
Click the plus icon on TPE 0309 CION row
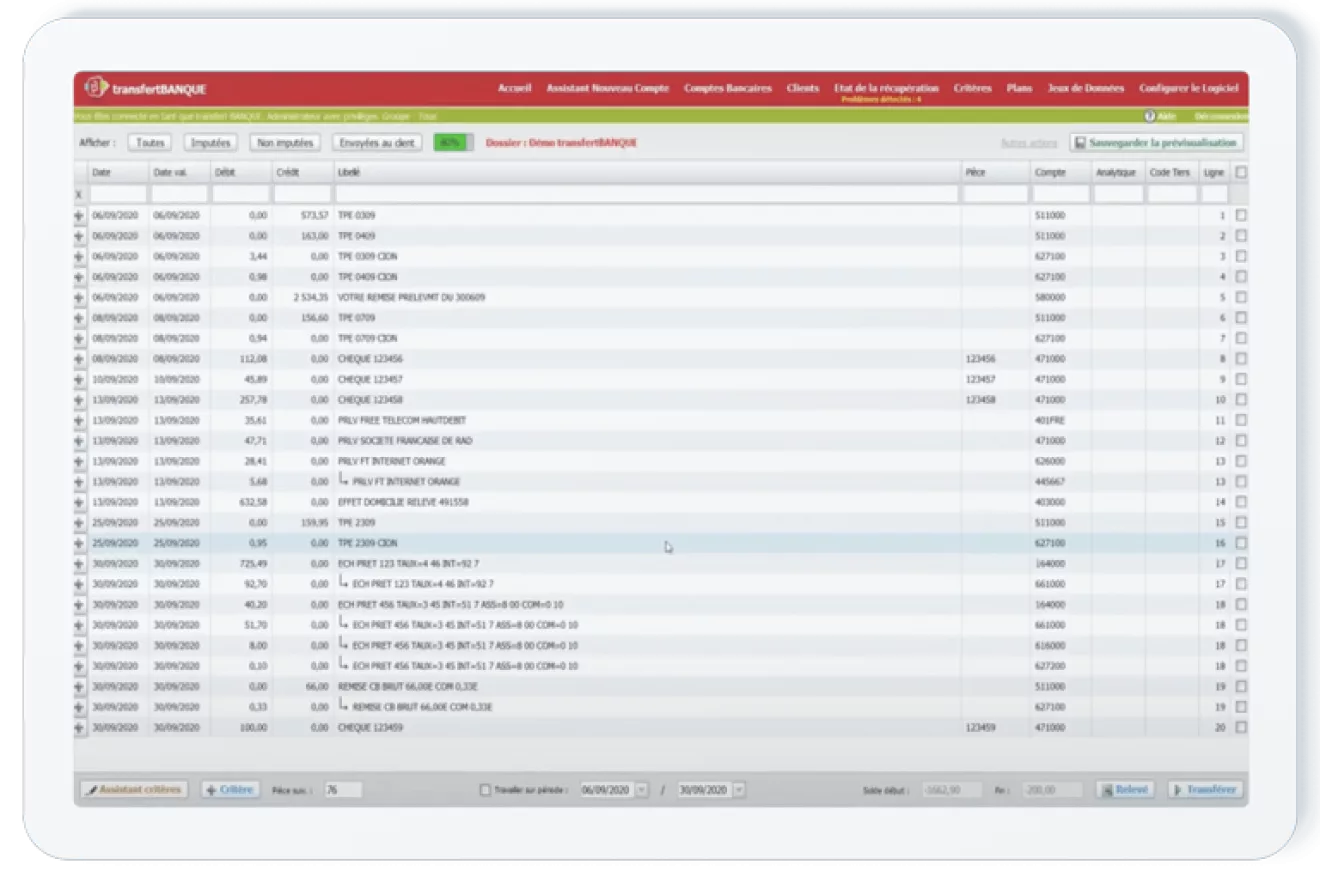79,256
